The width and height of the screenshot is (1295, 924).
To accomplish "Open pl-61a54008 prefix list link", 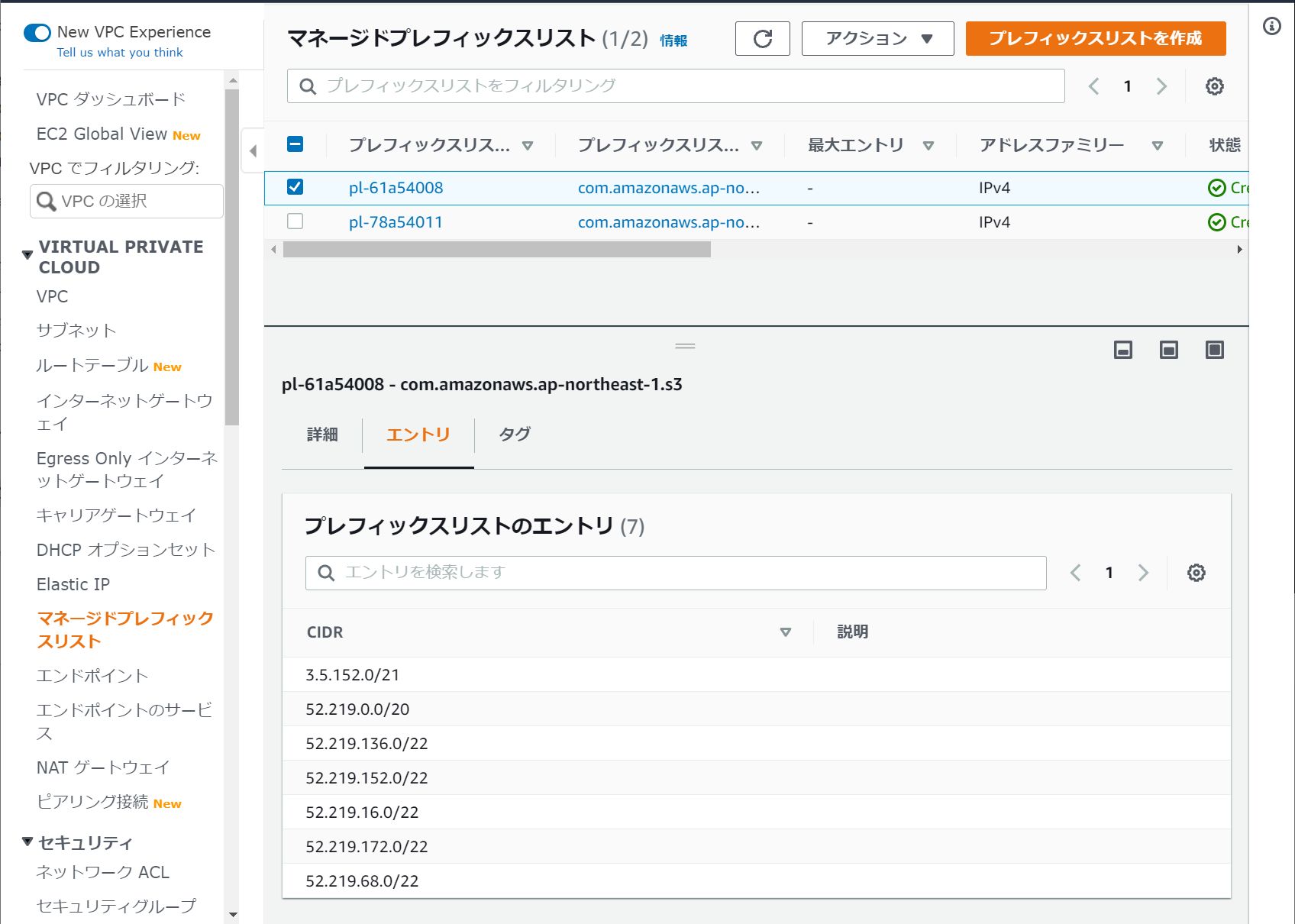I will pos(396,188).
